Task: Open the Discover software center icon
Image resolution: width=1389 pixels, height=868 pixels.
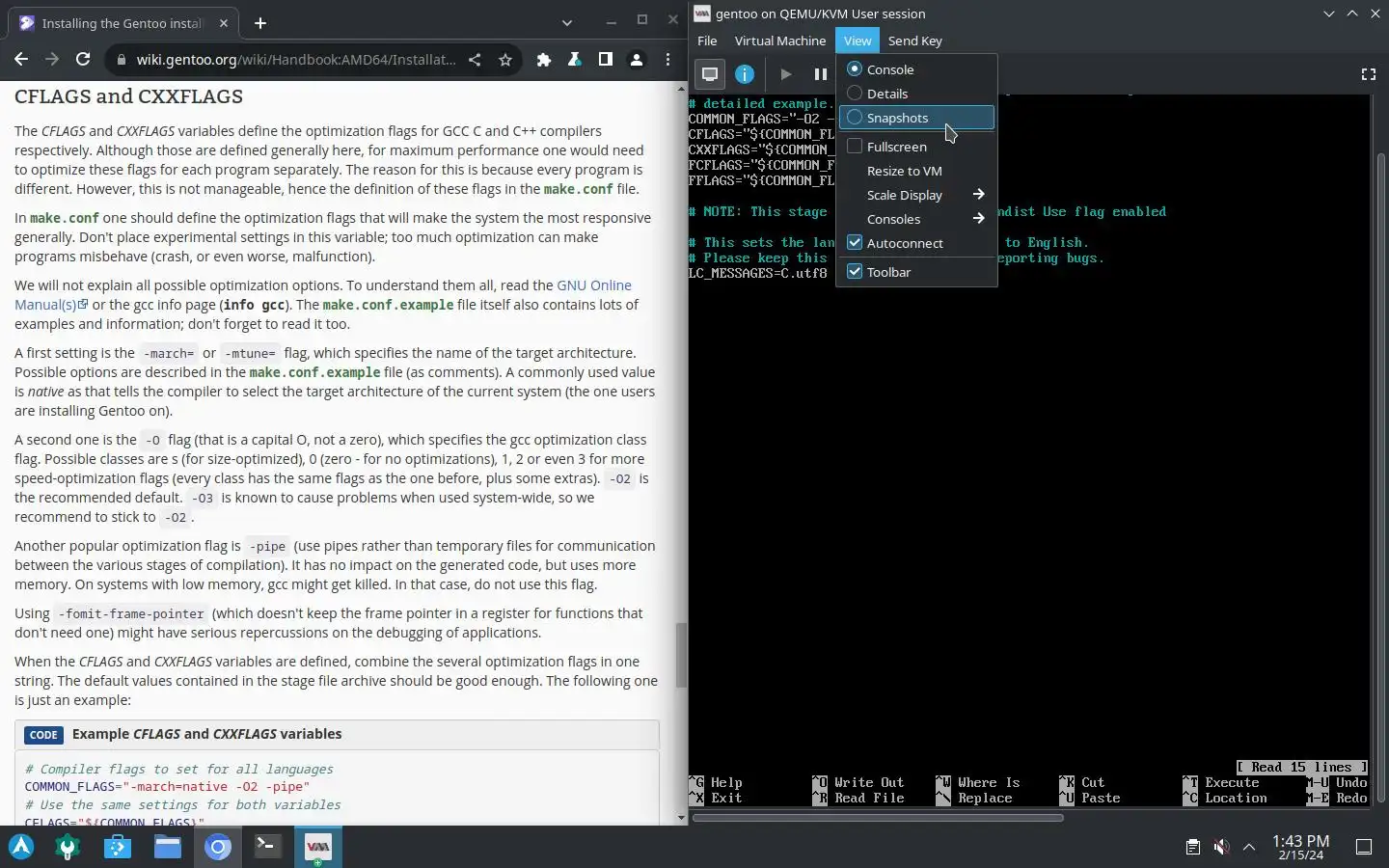Action: 118,847
